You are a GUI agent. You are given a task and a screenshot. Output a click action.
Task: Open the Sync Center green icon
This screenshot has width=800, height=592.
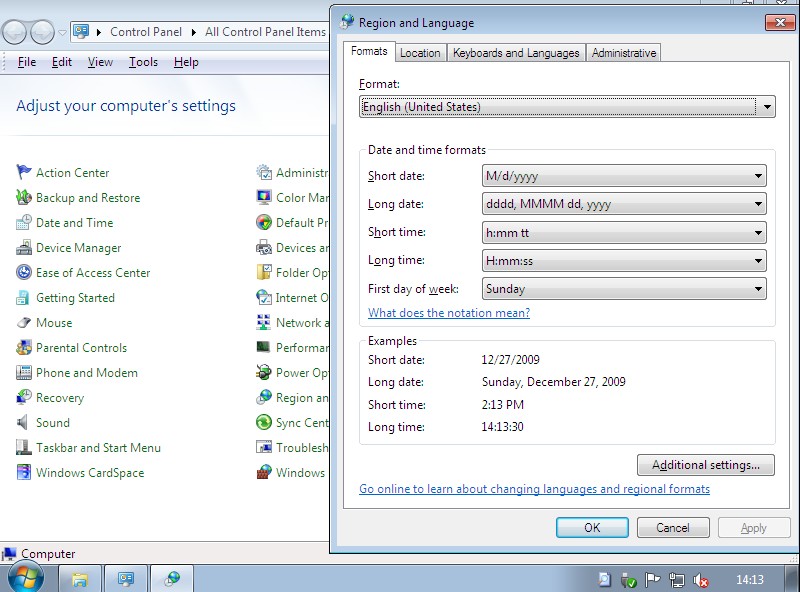[264, 423]
